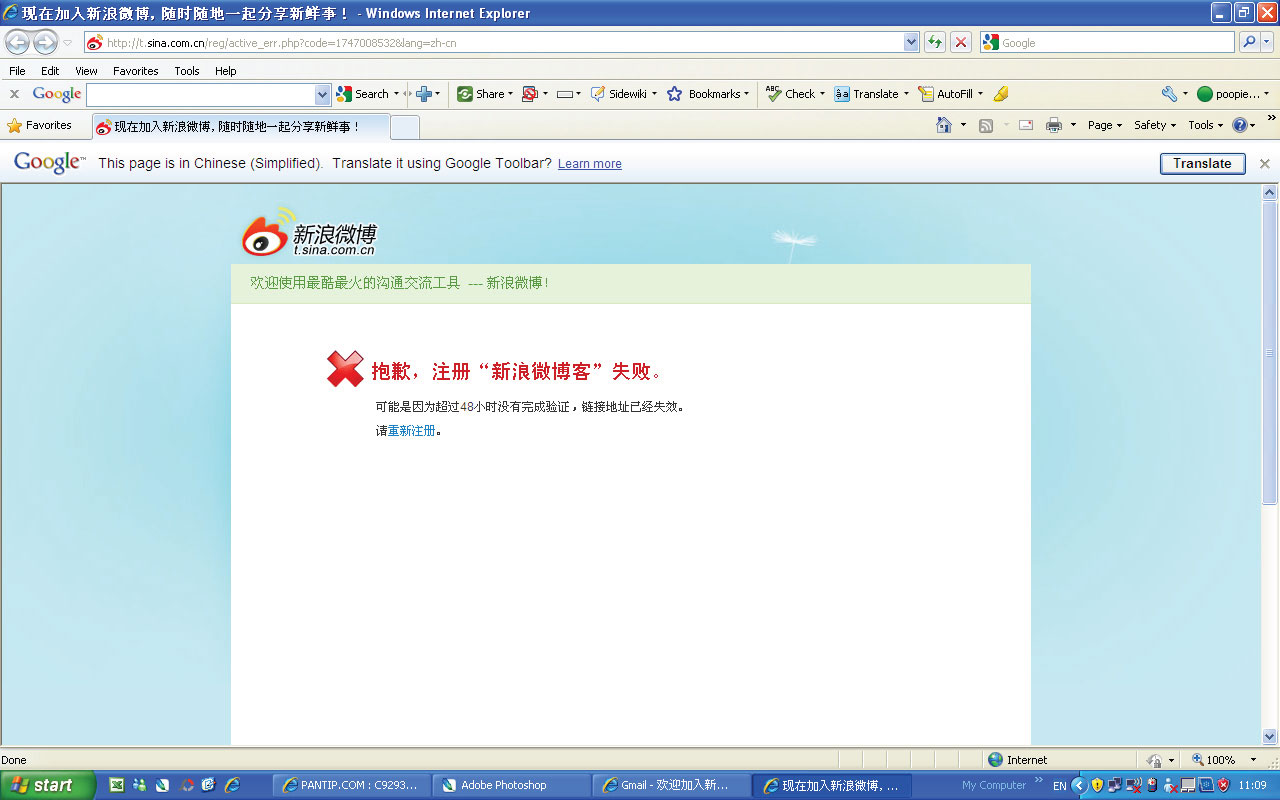Screen dimensions: 1280x800
Task: Click the browser Back button
Action: point(18,43)
